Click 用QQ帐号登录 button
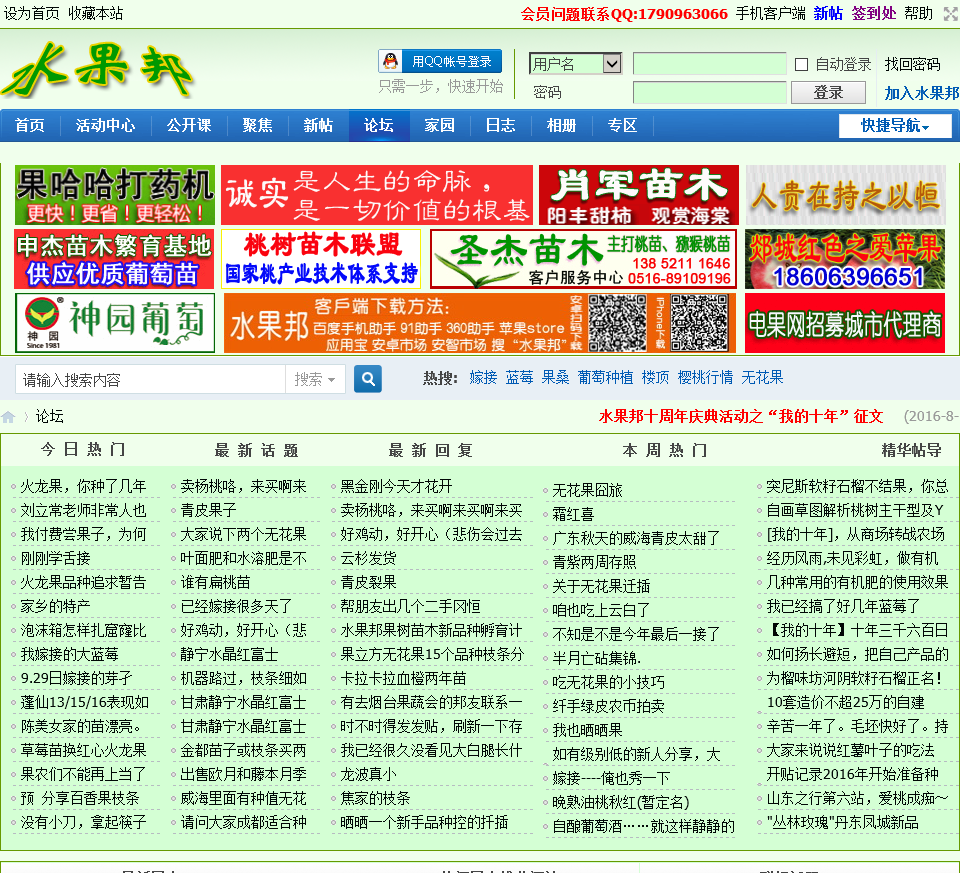 click(x=440, y=61)
